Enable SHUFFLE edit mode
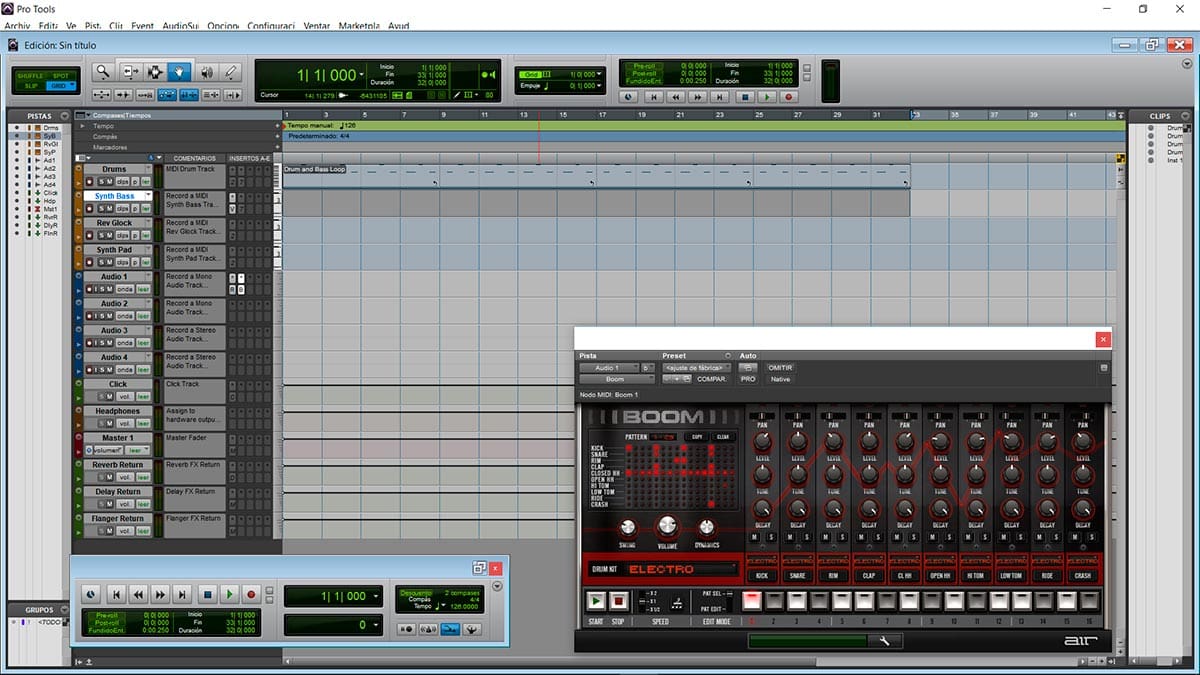 click(30, 76)
